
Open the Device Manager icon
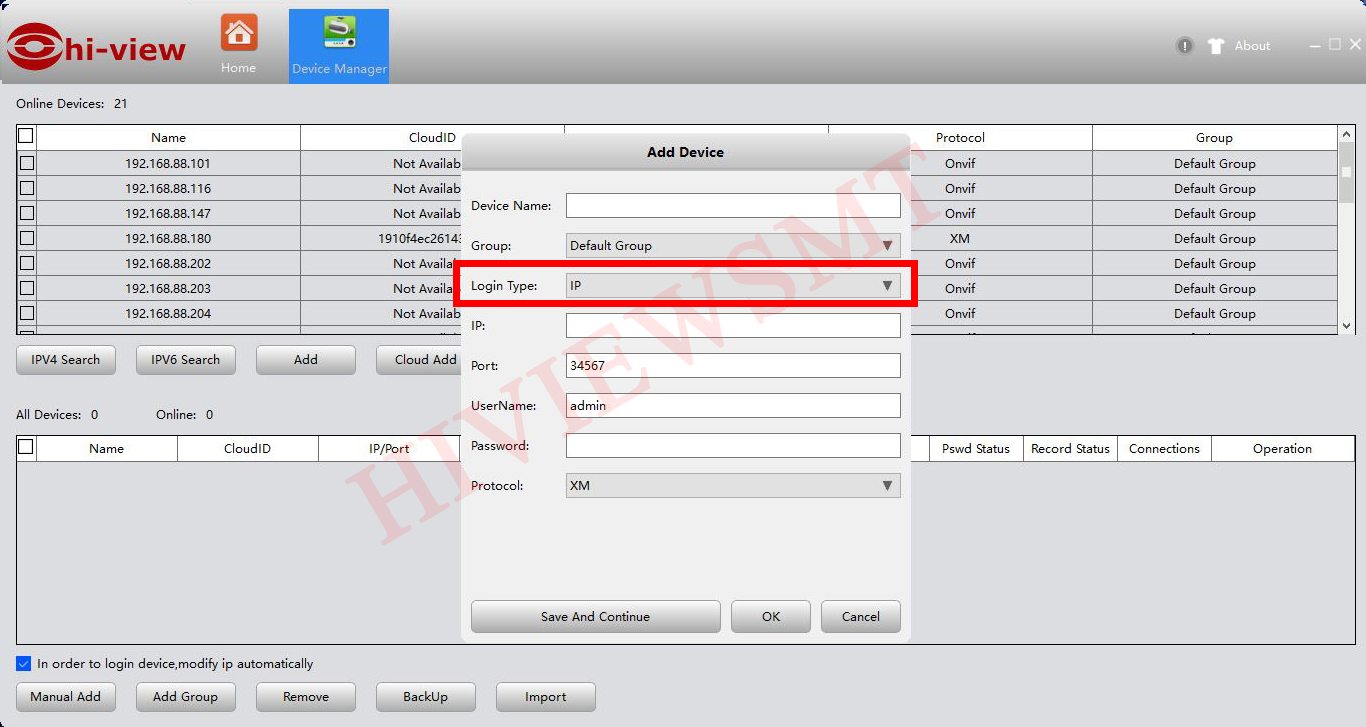click(339, 34)
